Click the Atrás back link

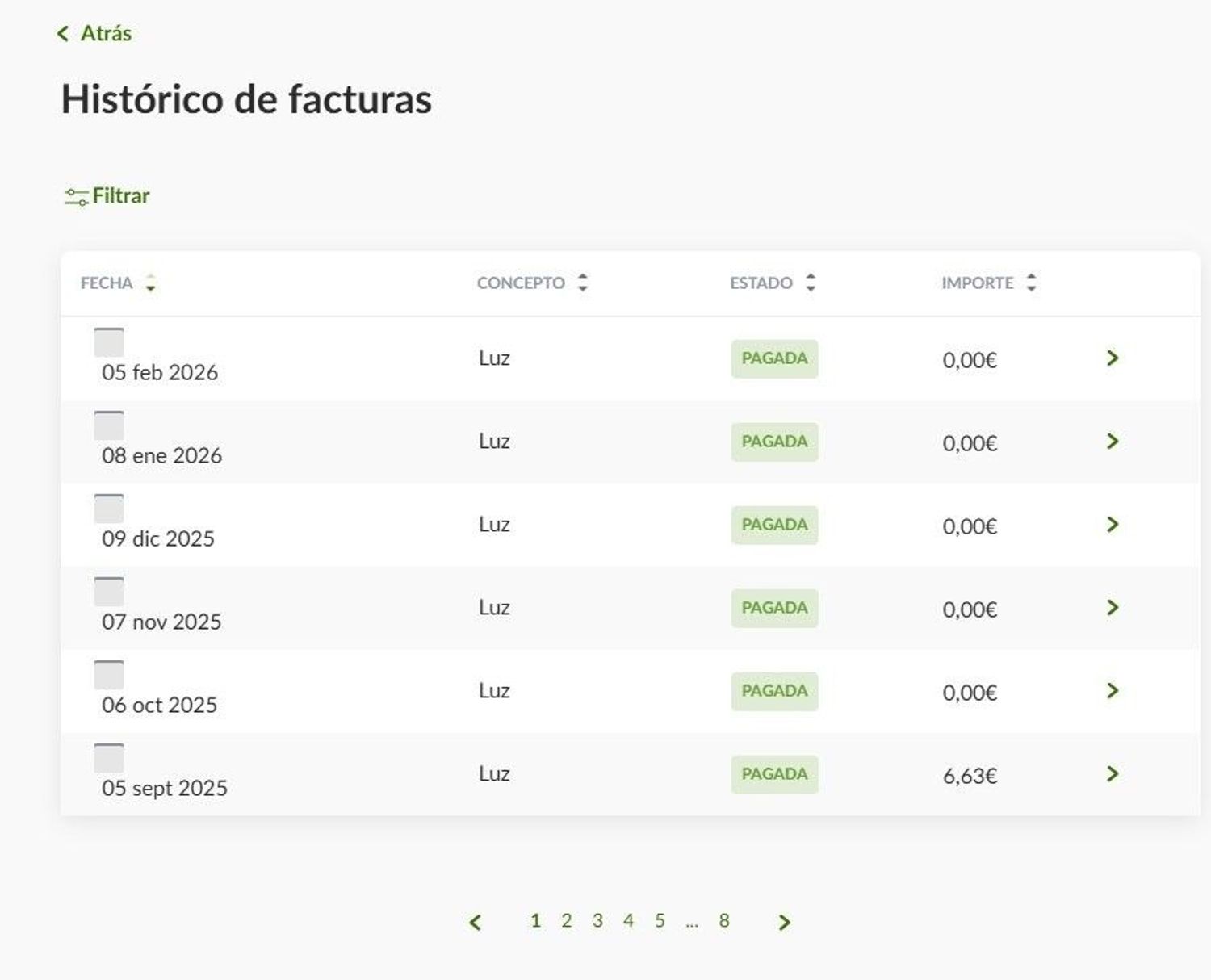coord(106,34)
